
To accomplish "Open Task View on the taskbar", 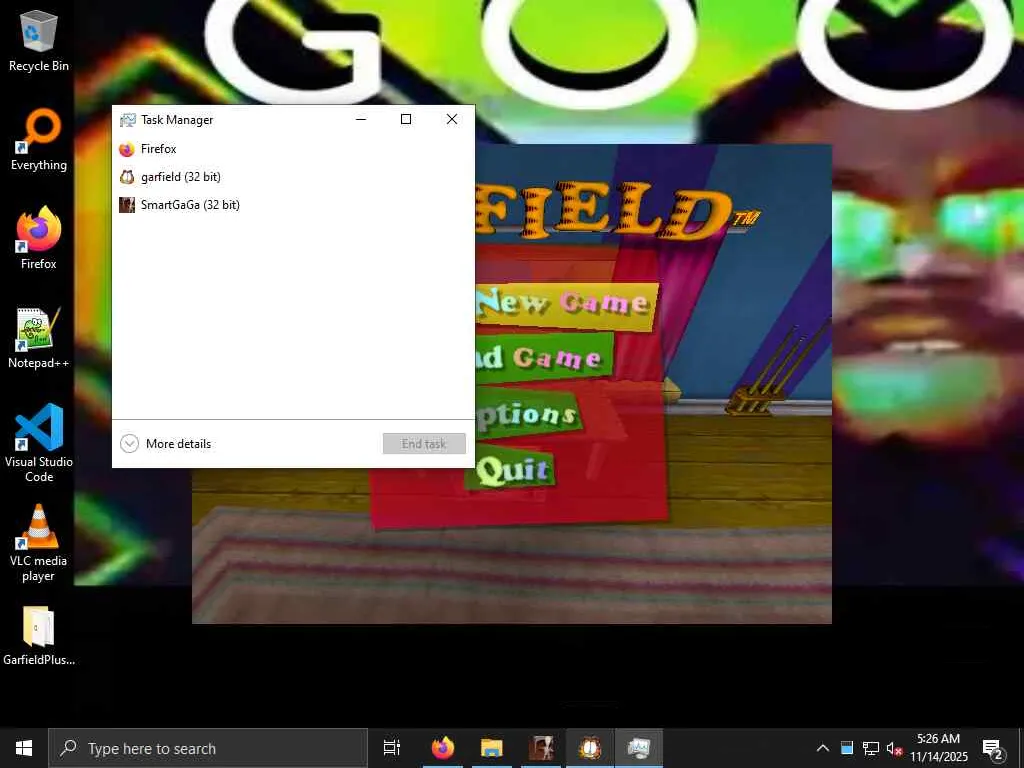I will coord(392,748).
